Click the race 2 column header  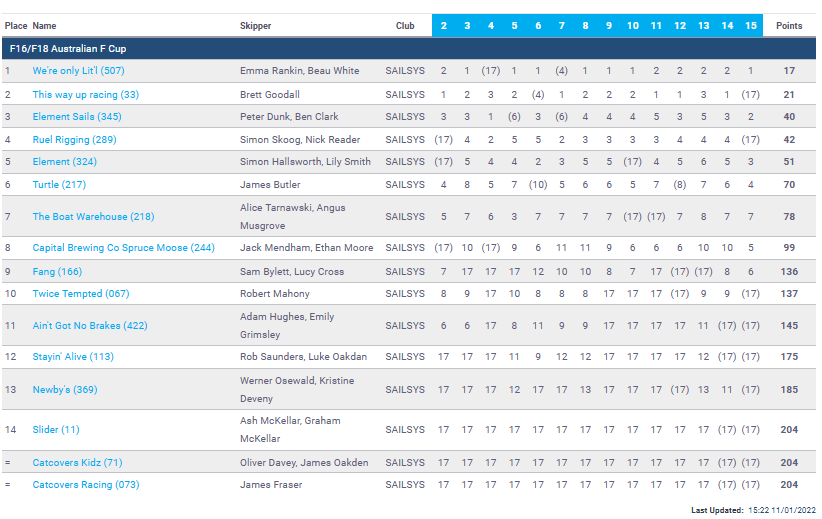(x=444, y=26)
